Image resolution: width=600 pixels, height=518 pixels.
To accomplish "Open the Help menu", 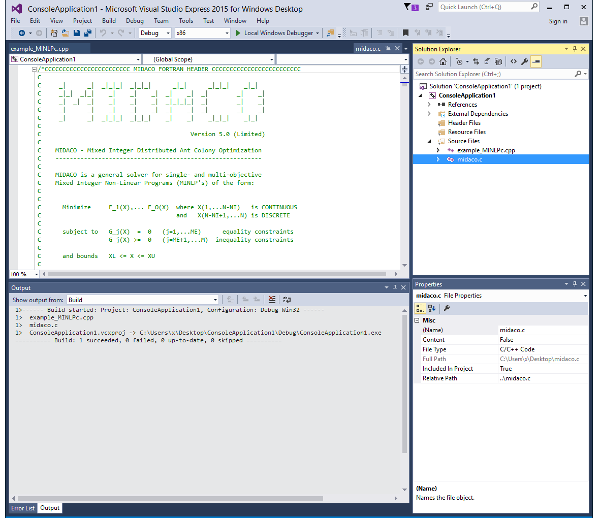I will pyautogui.click(x=262, y=21).
